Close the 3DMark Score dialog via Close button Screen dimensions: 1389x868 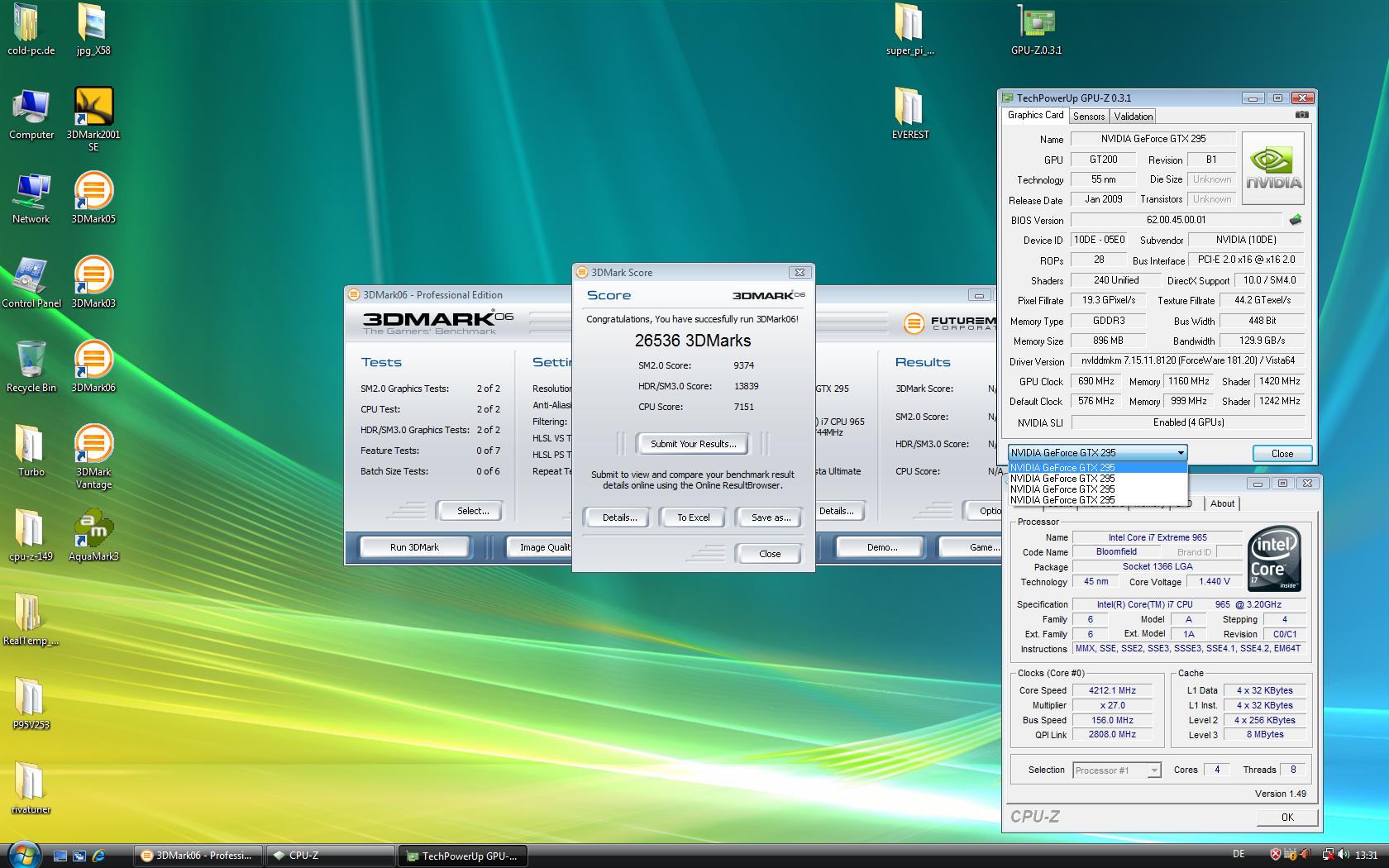click(770, 554)
